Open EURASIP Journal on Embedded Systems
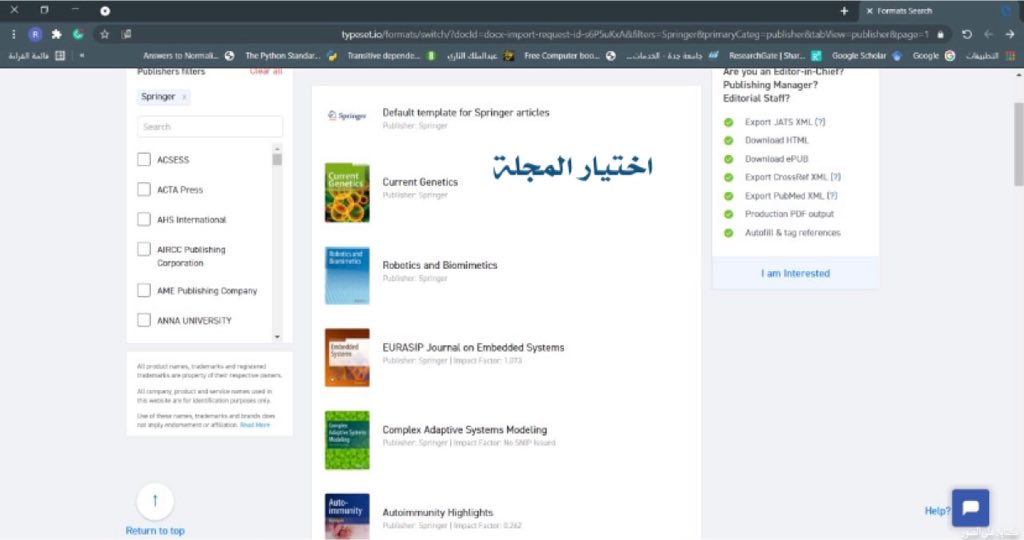The height and width of the screenshot is (540, 1024). [x=473, y=348]
